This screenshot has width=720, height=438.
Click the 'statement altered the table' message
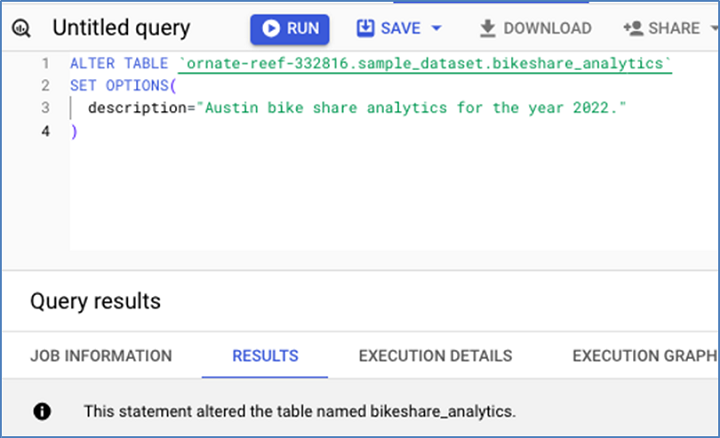[x=300, y=411]
